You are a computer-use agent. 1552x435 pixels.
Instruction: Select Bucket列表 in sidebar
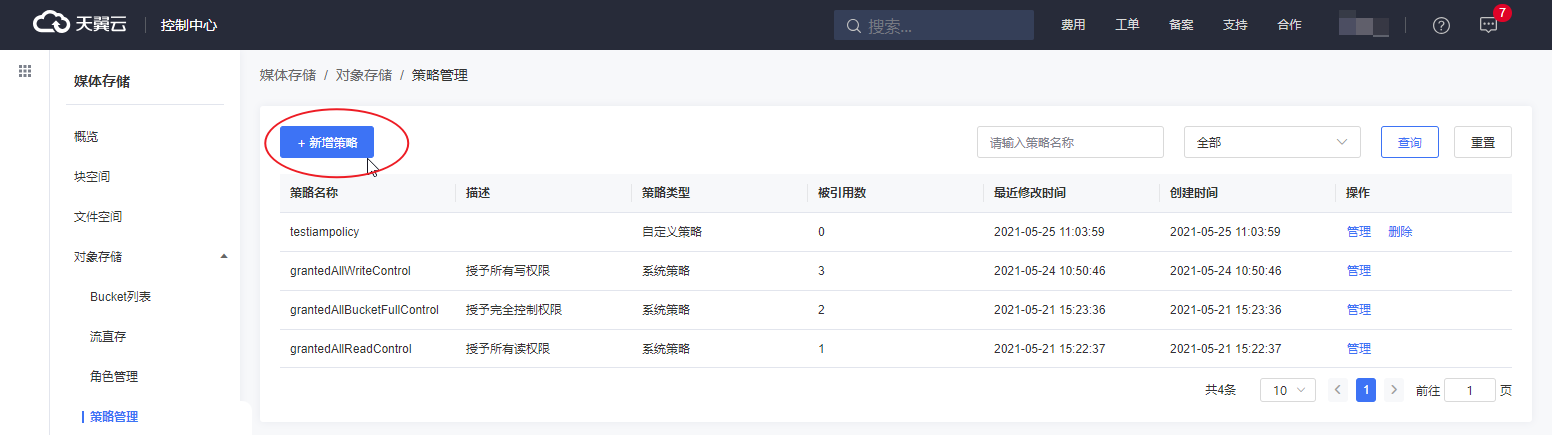[x=120, y=297]
